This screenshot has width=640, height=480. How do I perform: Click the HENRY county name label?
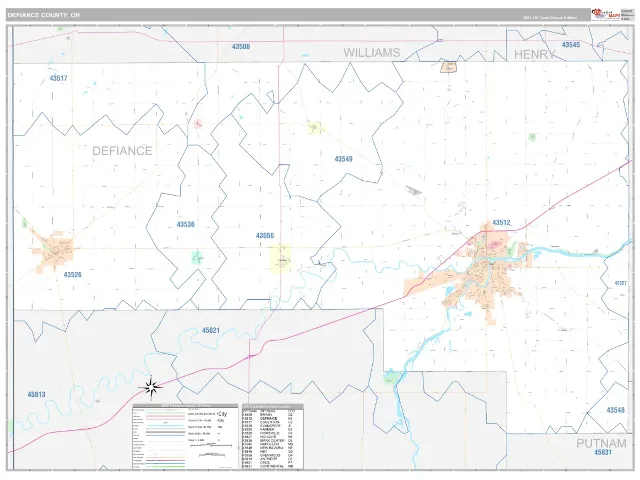534,54
